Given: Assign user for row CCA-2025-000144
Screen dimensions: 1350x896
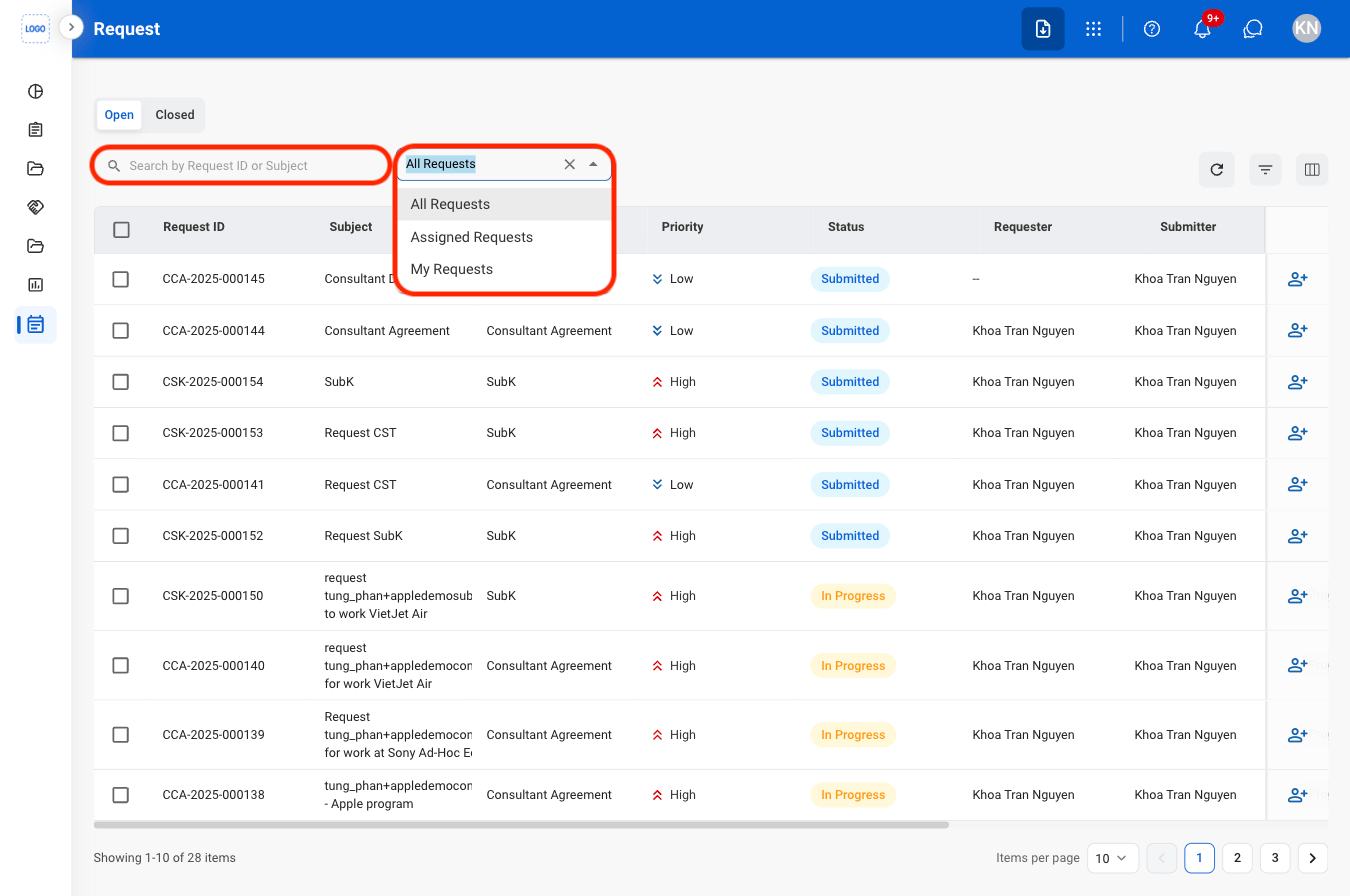Looking at the screenshot, I should pos(1298,330).
